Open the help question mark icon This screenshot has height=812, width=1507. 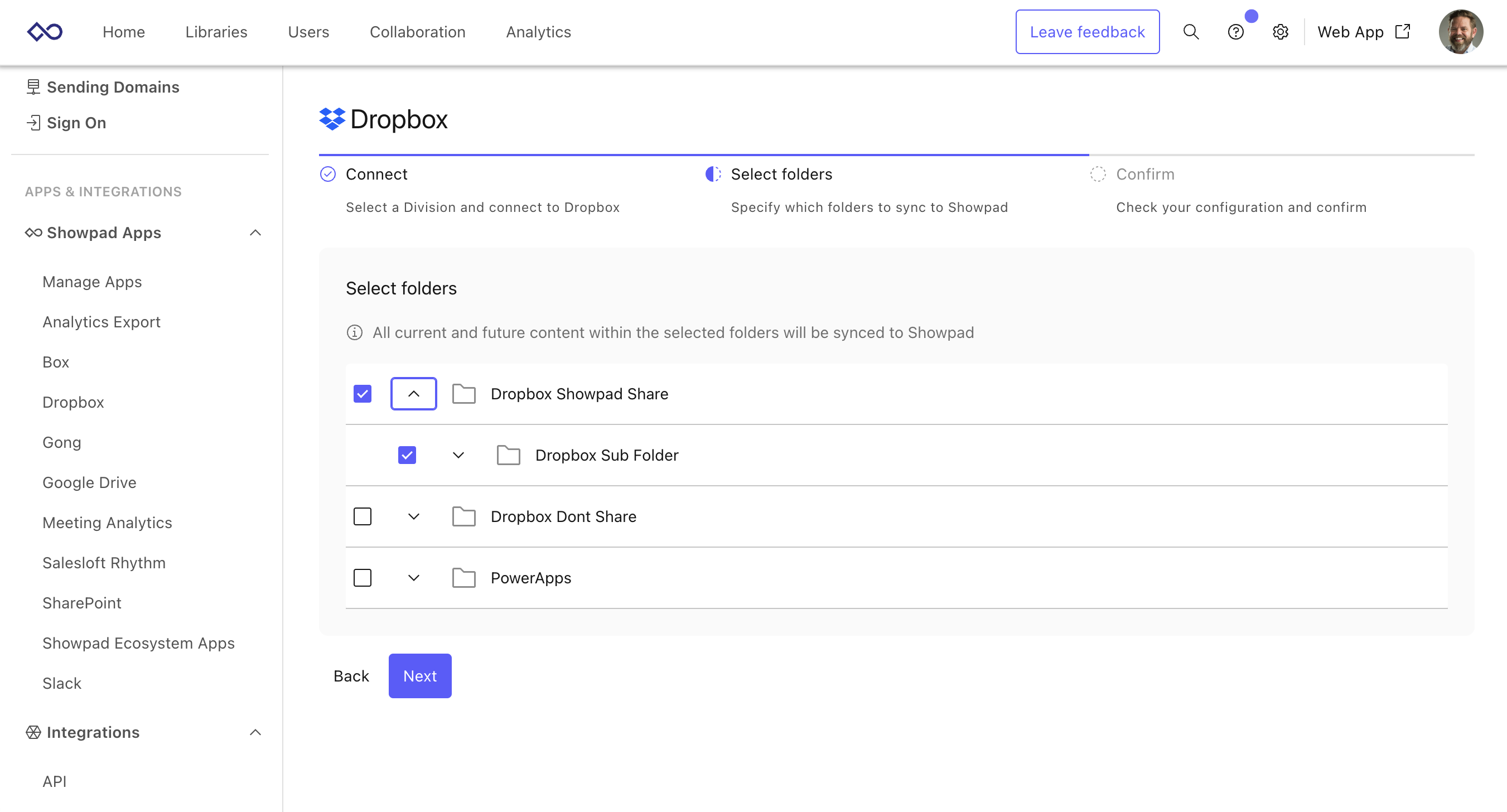[x=1235, y=32]
